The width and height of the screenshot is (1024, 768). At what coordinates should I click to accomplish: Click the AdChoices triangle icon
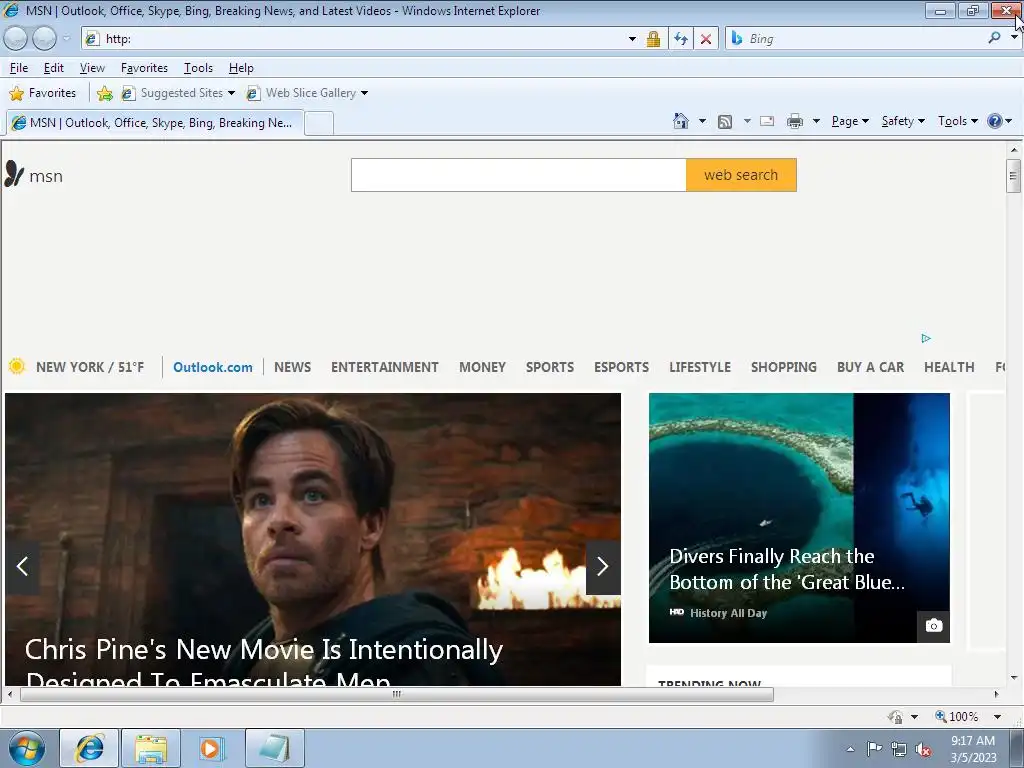[925, 338]
